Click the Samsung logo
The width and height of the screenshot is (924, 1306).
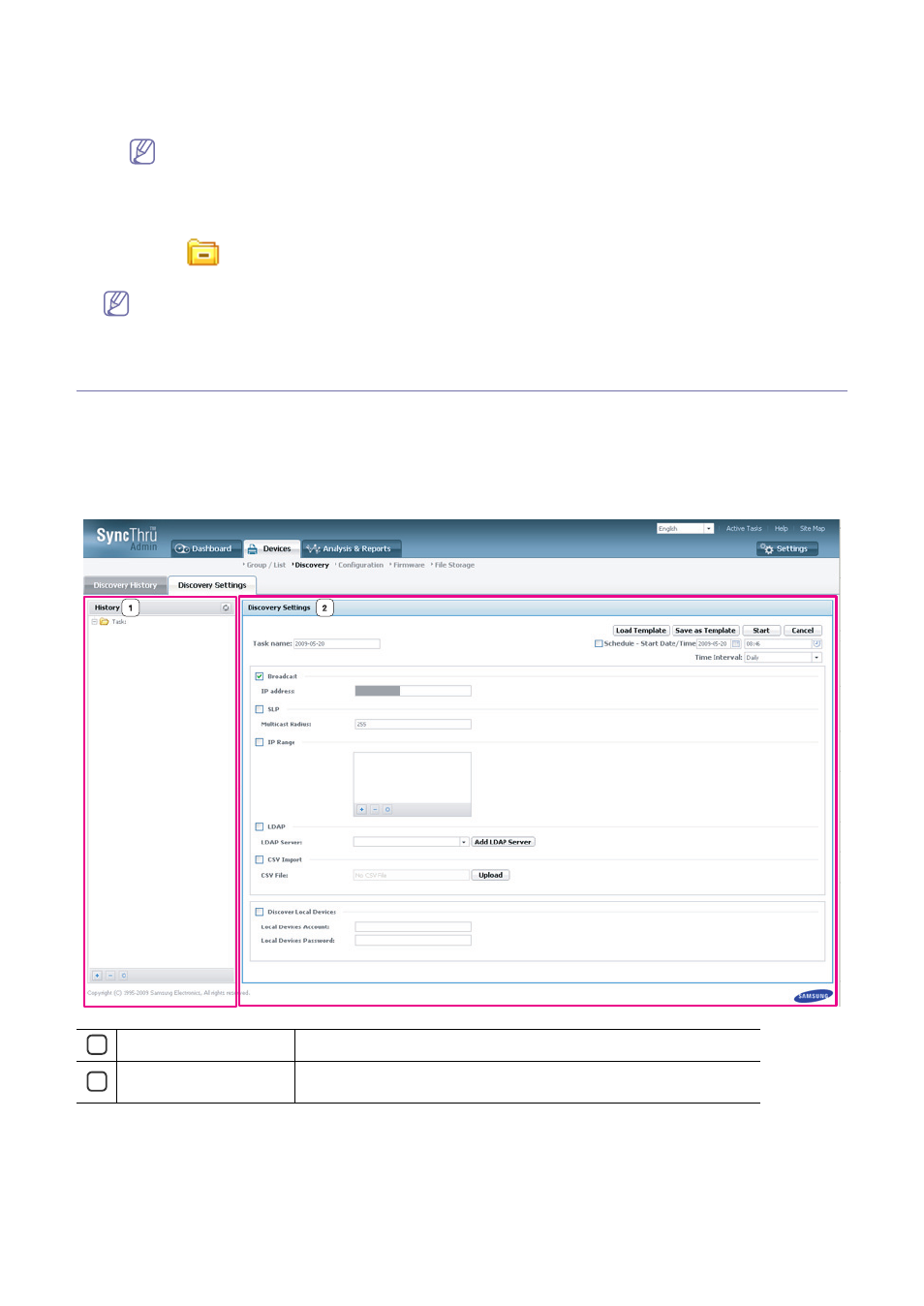point(814,996)
